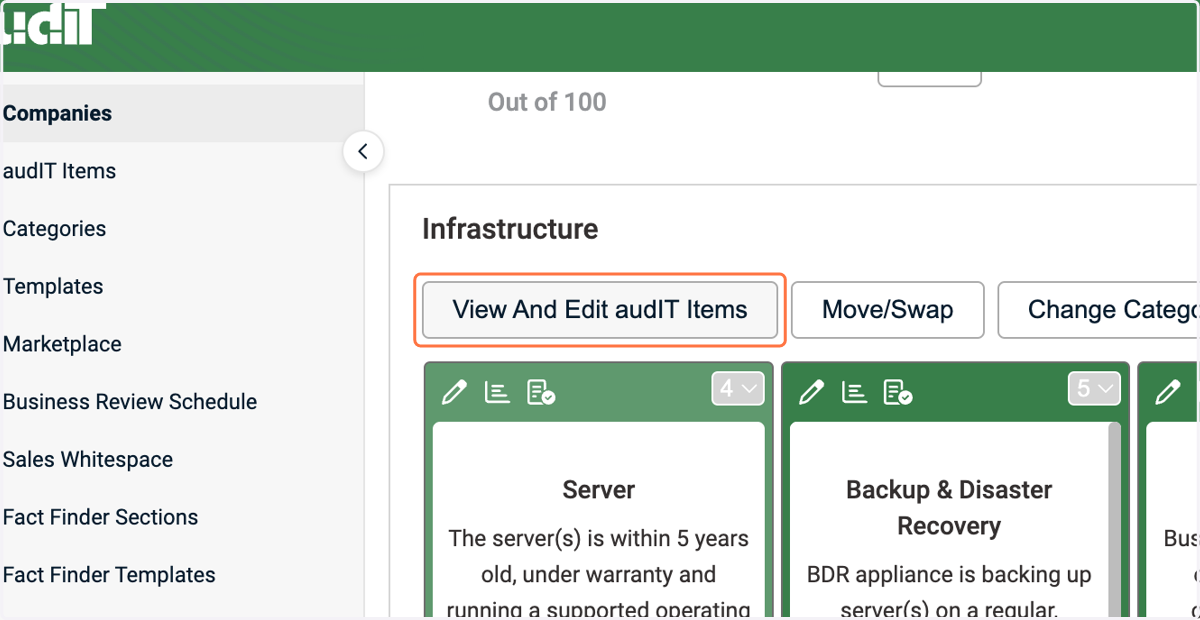Open Fact Finder Sections in the sidebar
Viewport: 1200px width, 620px height.
pos(101,517)
